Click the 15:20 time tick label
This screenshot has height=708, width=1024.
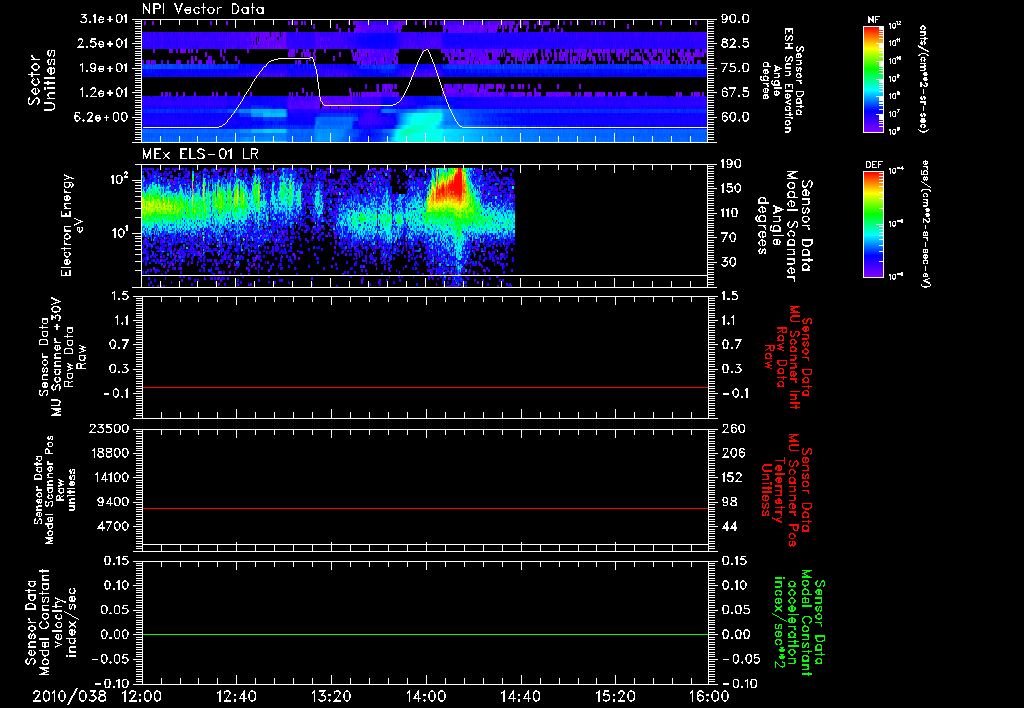tap(615, 696)
